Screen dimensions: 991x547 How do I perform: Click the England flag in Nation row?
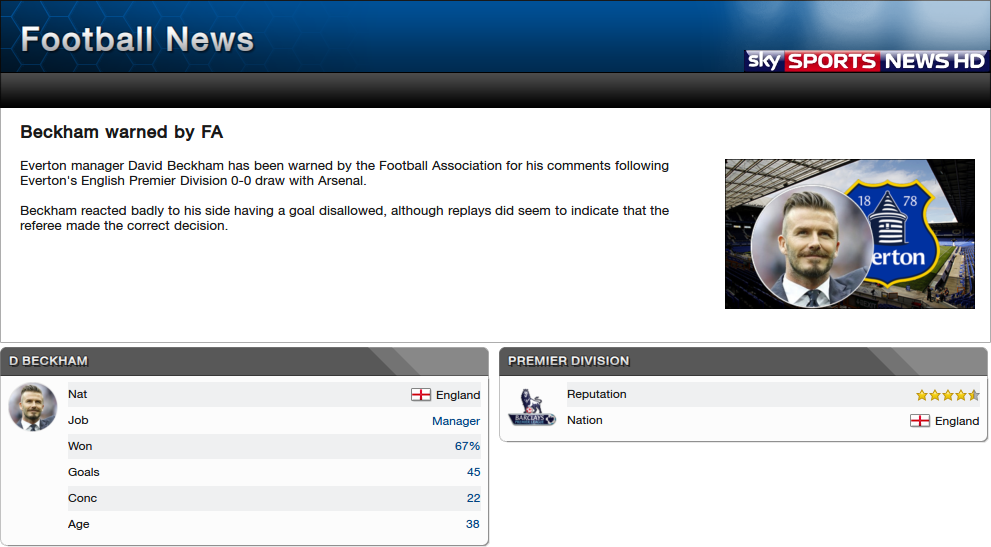[x=920, y=421]
